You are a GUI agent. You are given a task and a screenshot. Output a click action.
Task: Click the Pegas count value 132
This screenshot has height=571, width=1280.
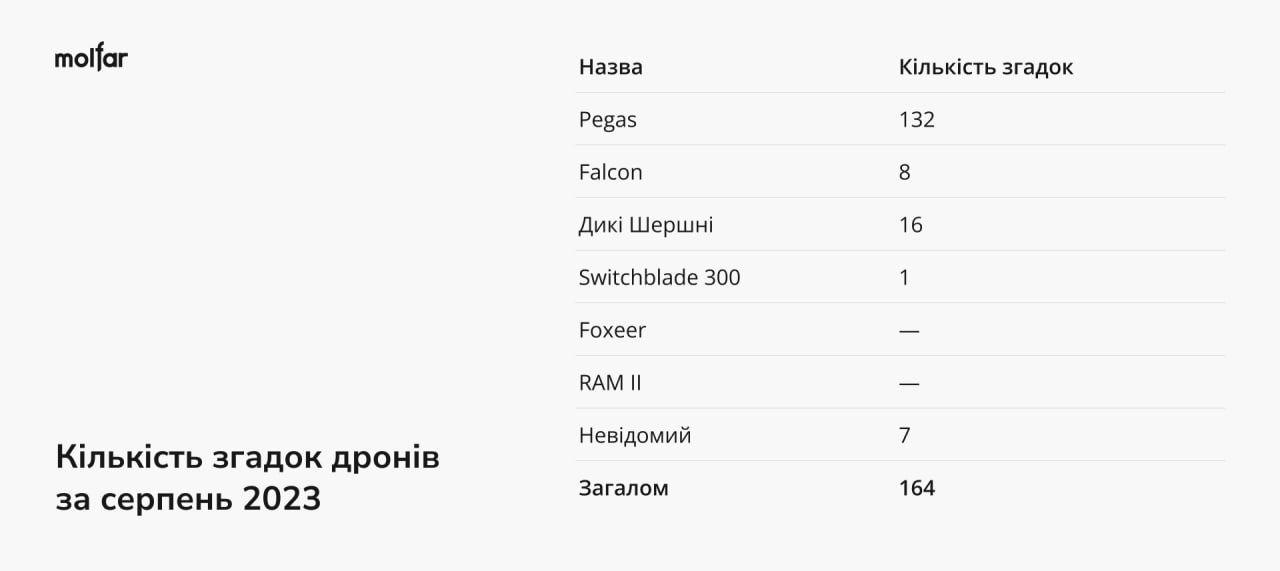(916, 120)
